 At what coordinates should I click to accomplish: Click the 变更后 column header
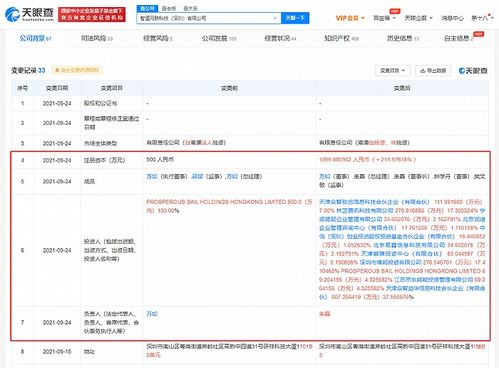point(402,88)
